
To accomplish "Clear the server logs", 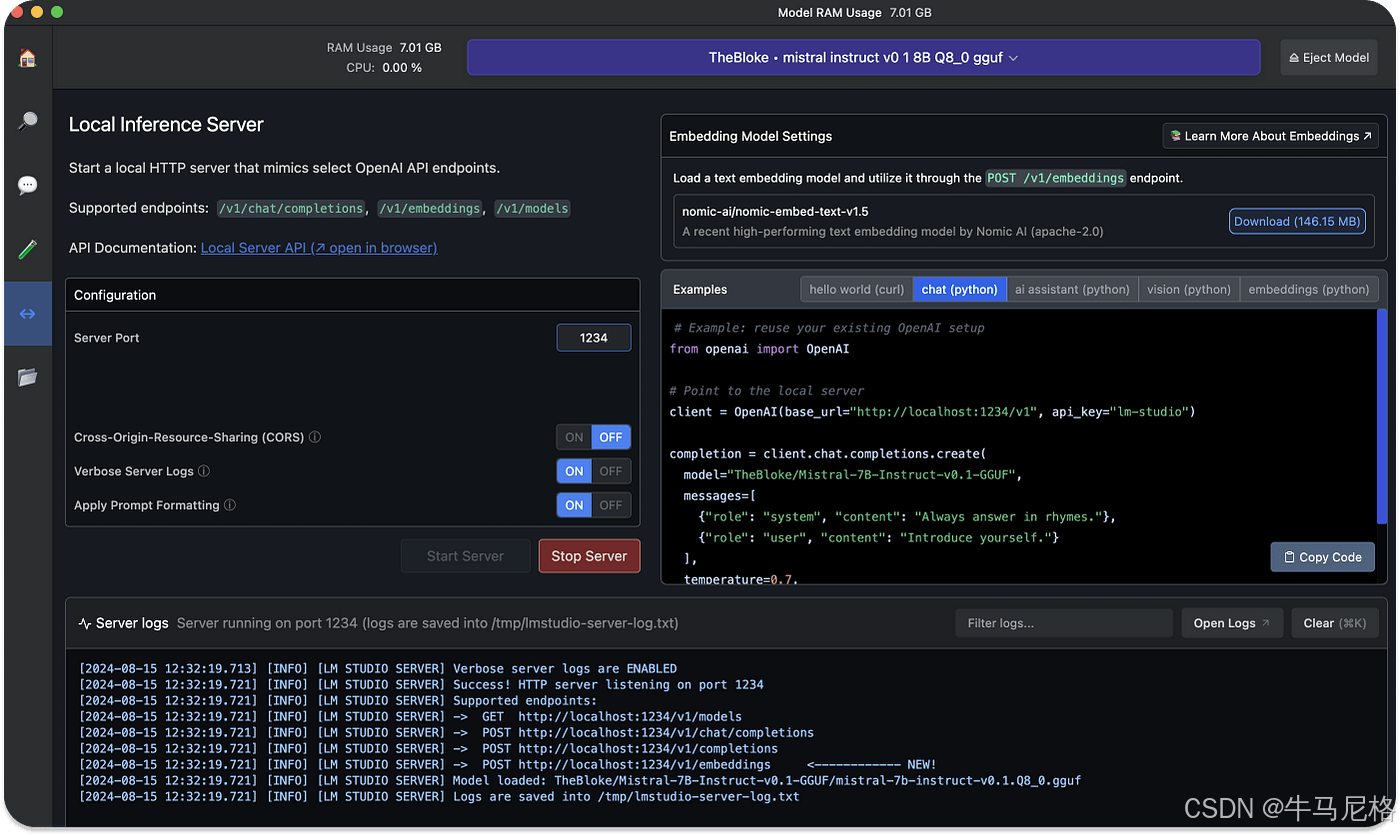I will [1335, 623].
